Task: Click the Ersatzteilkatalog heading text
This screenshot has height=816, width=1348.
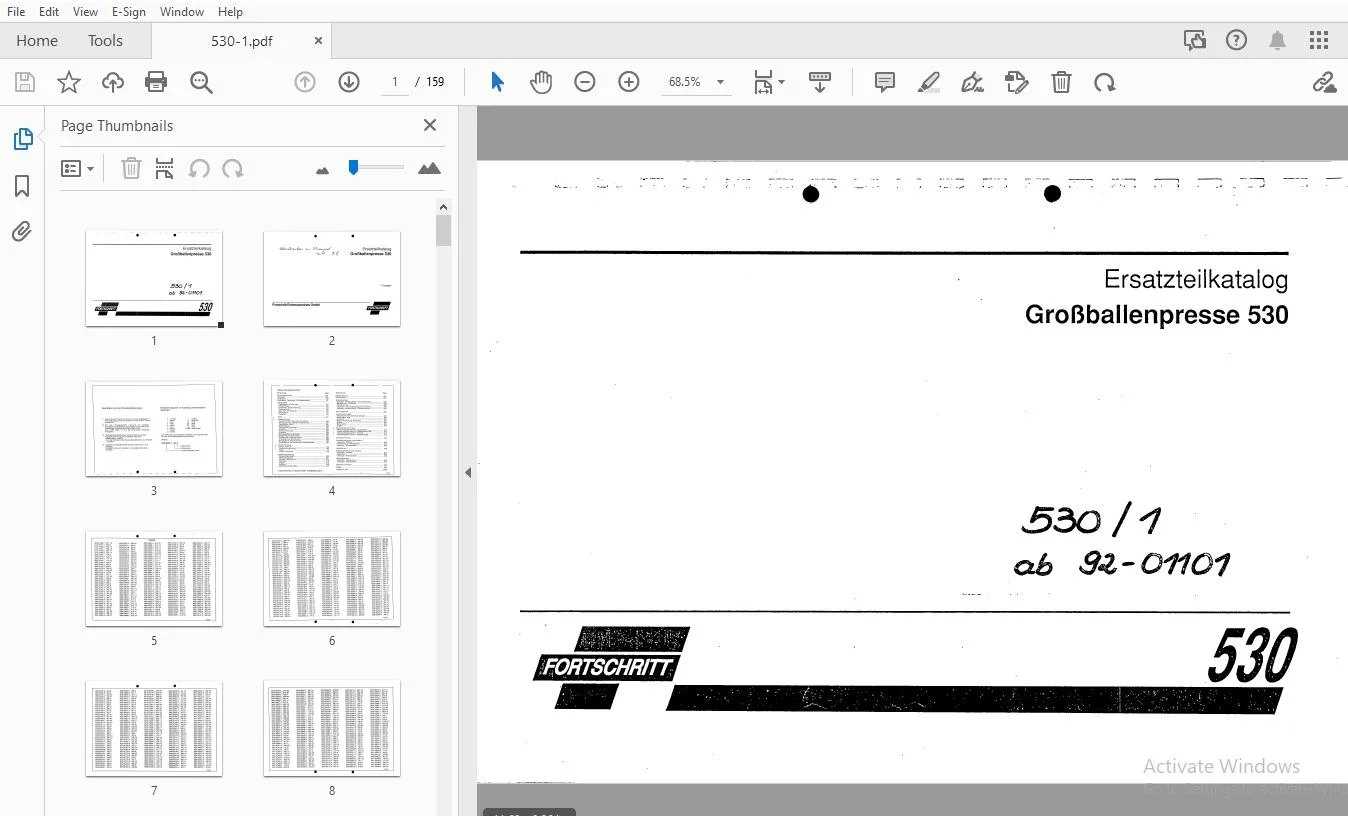Action: click(1196, 280)
